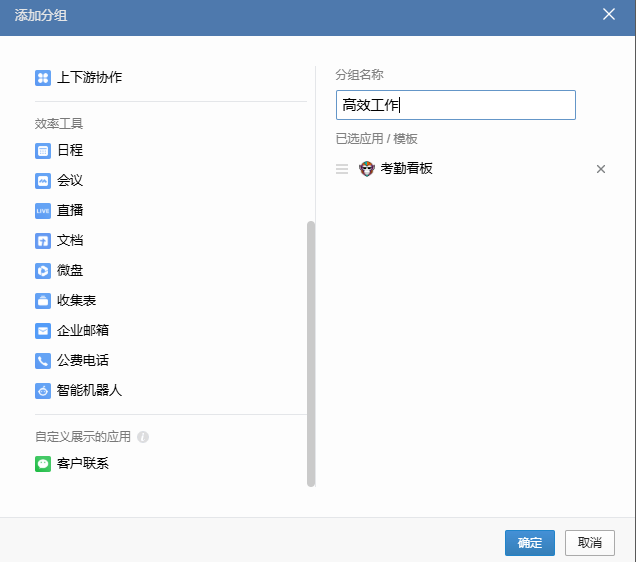Remove 考勤看板 from selected apps

point(601,169)
